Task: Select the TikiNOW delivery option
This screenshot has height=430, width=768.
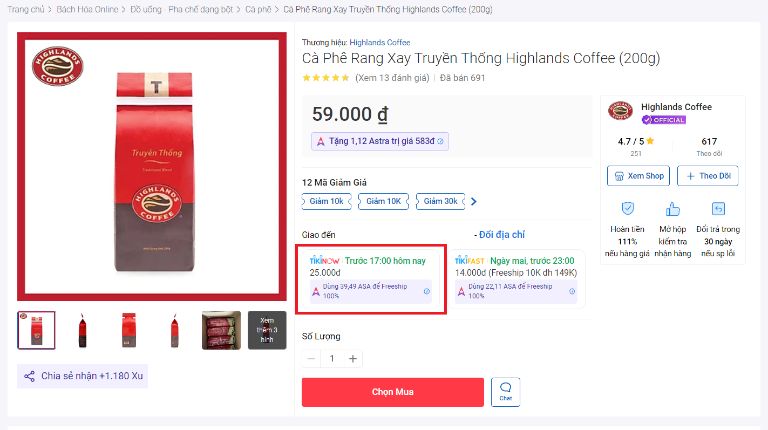Action: 371,279
